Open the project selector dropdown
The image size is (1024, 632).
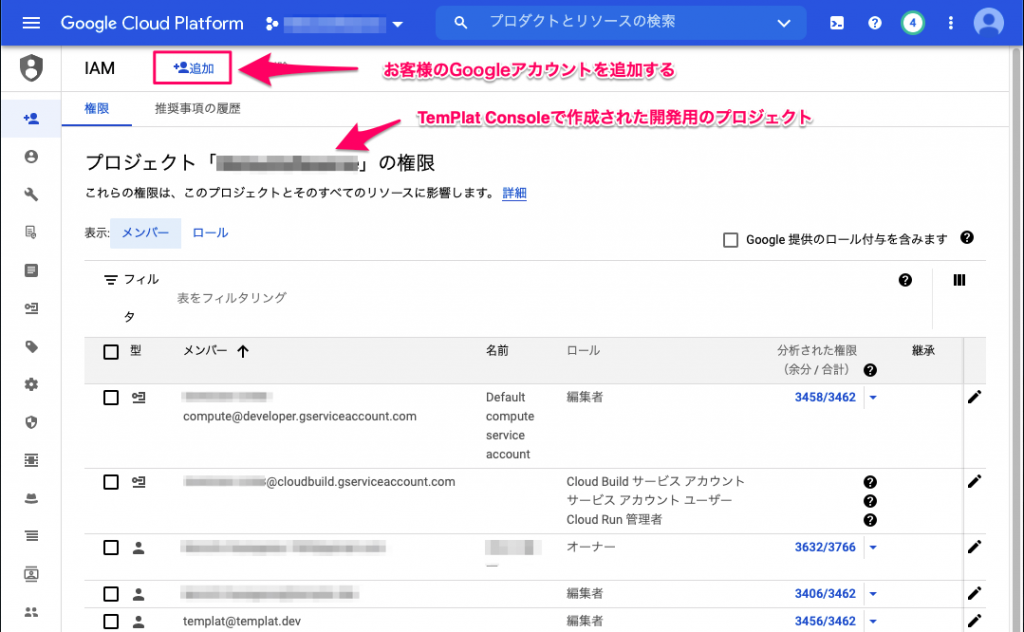coord(334,24)
